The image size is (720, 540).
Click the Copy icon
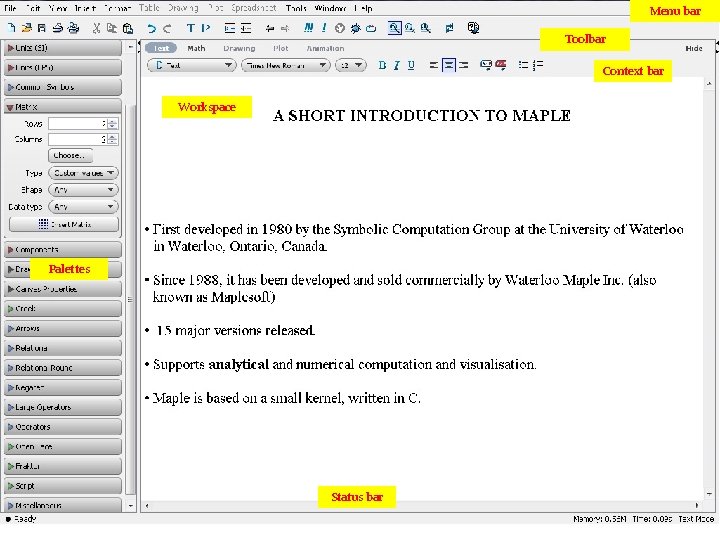[112, 28]
